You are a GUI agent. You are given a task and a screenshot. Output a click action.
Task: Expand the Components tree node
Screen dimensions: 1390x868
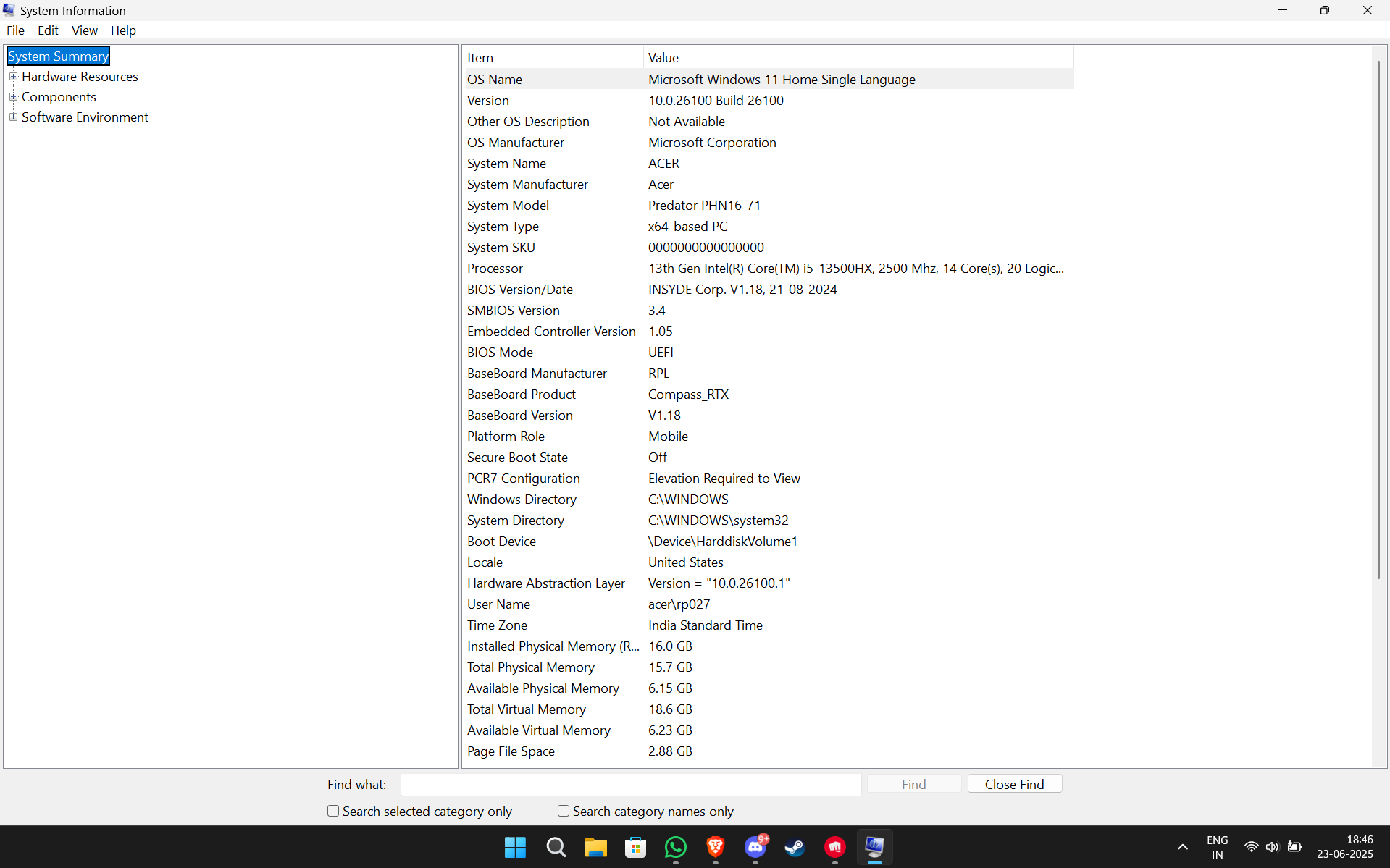13,96
